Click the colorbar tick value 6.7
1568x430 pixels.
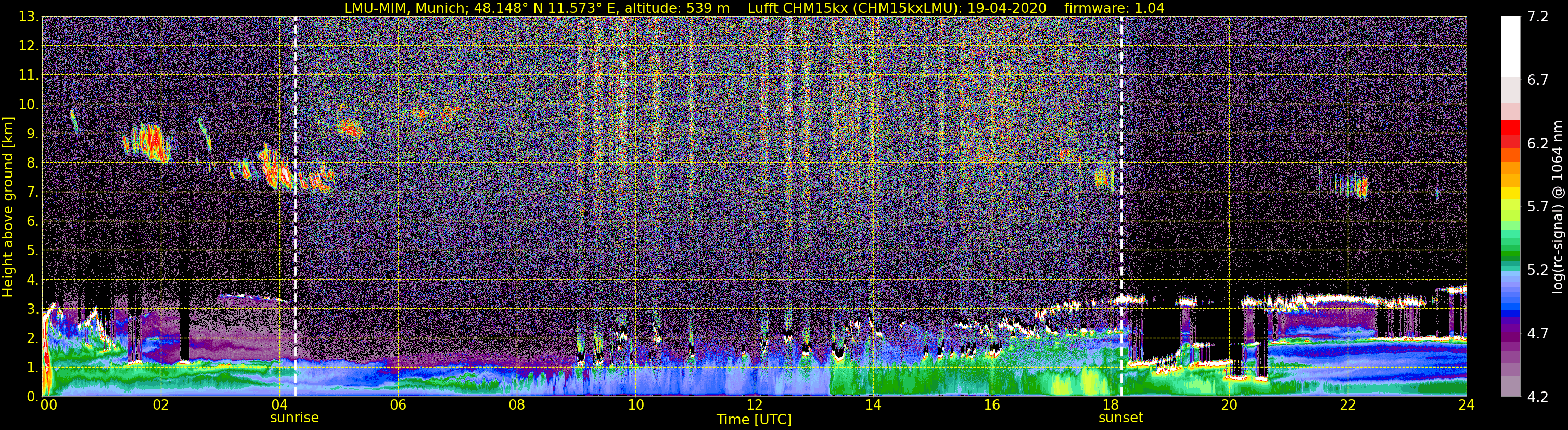(x=1538, y=80)
